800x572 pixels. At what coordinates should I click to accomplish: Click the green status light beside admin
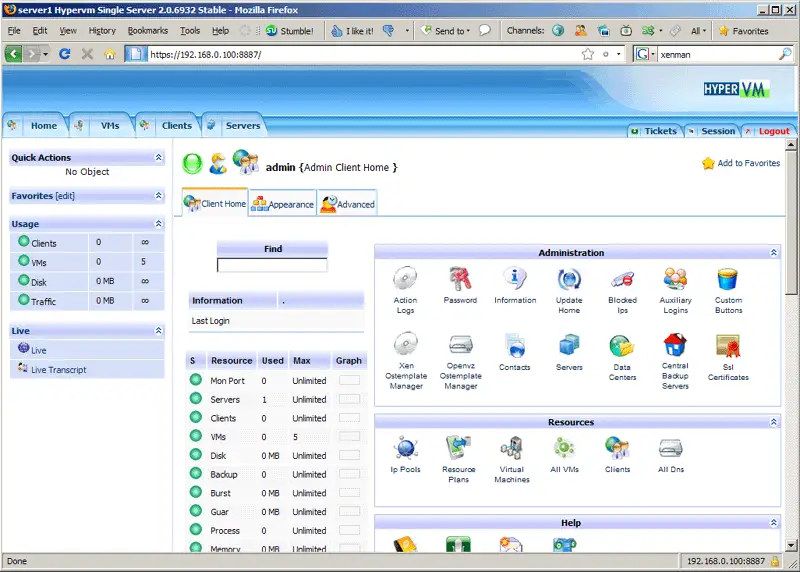click(x=192, y=164)
